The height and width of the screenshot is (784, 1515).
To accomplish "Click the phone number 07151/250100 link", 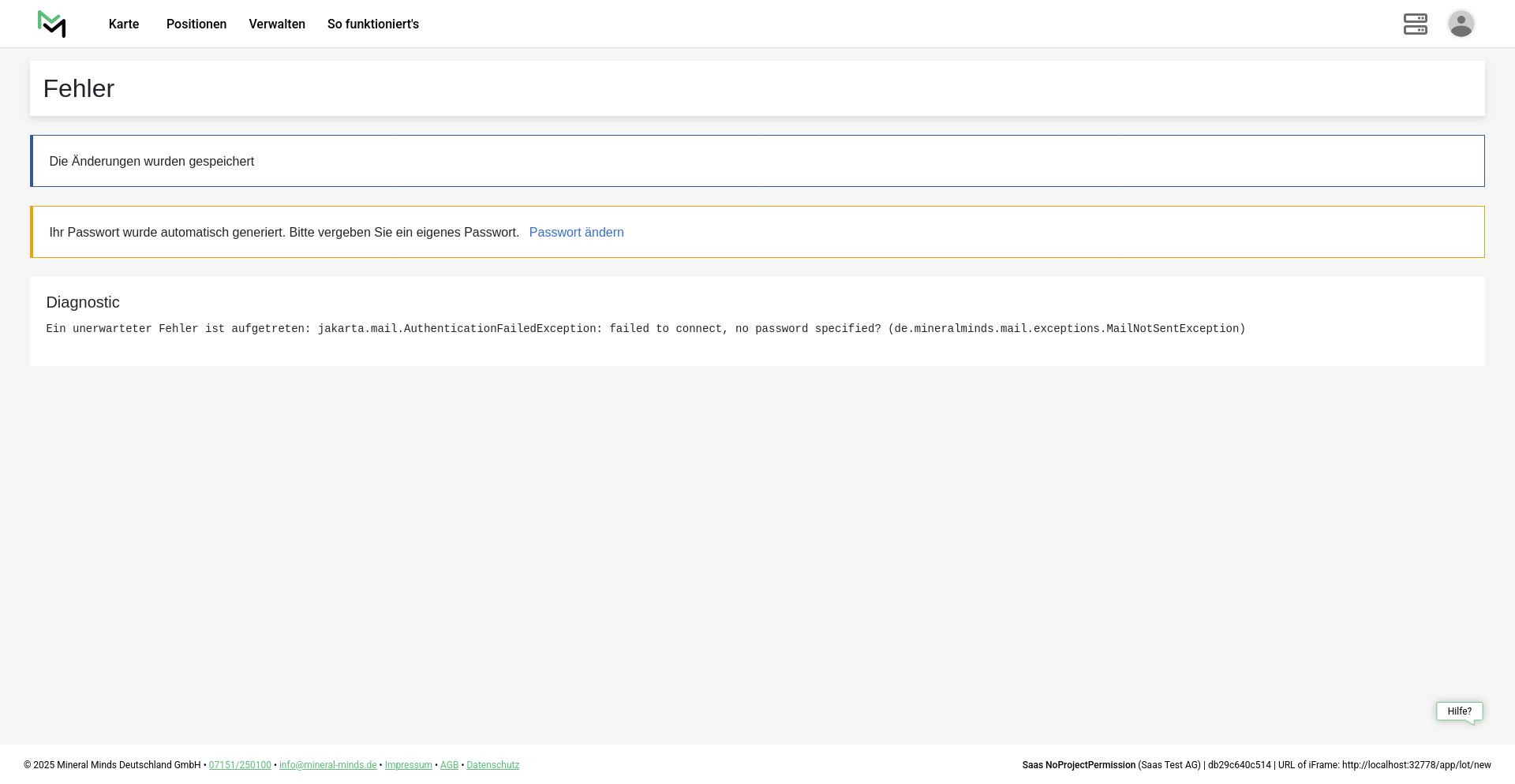I will coord(240,765).
